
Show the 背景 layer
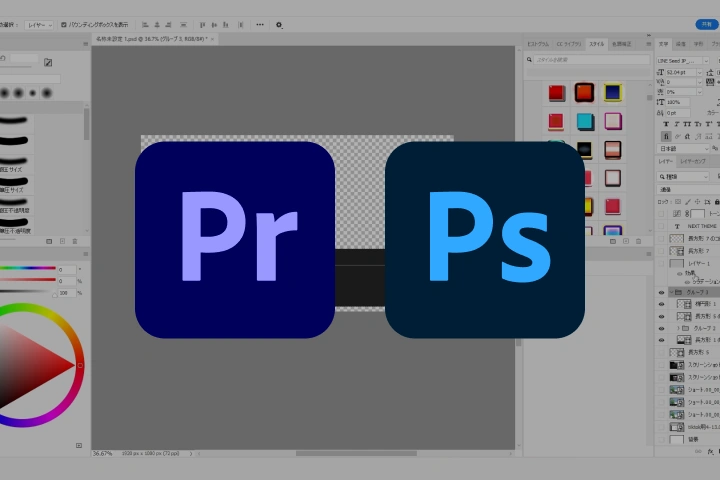pyautogui.click(x=661, y=440)
